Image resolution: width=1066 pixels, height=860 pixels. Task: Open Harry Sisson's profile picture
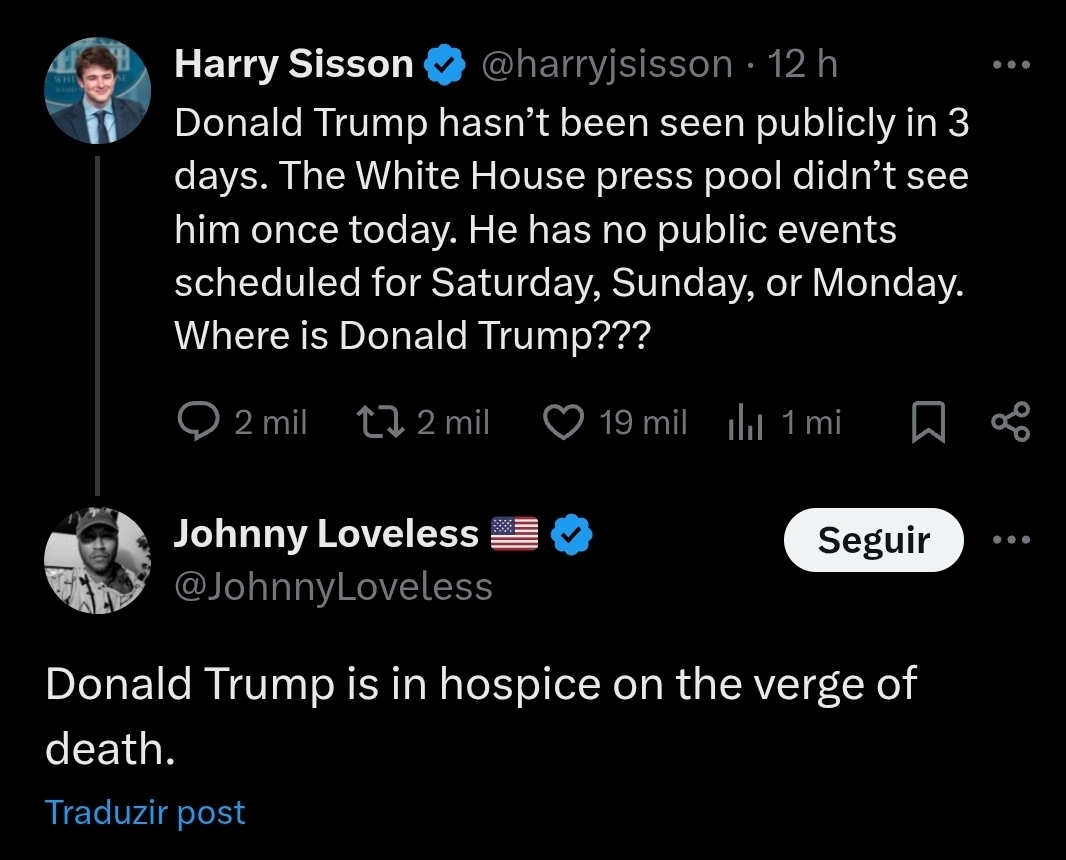pyautogui.click(x=97, y=91)
